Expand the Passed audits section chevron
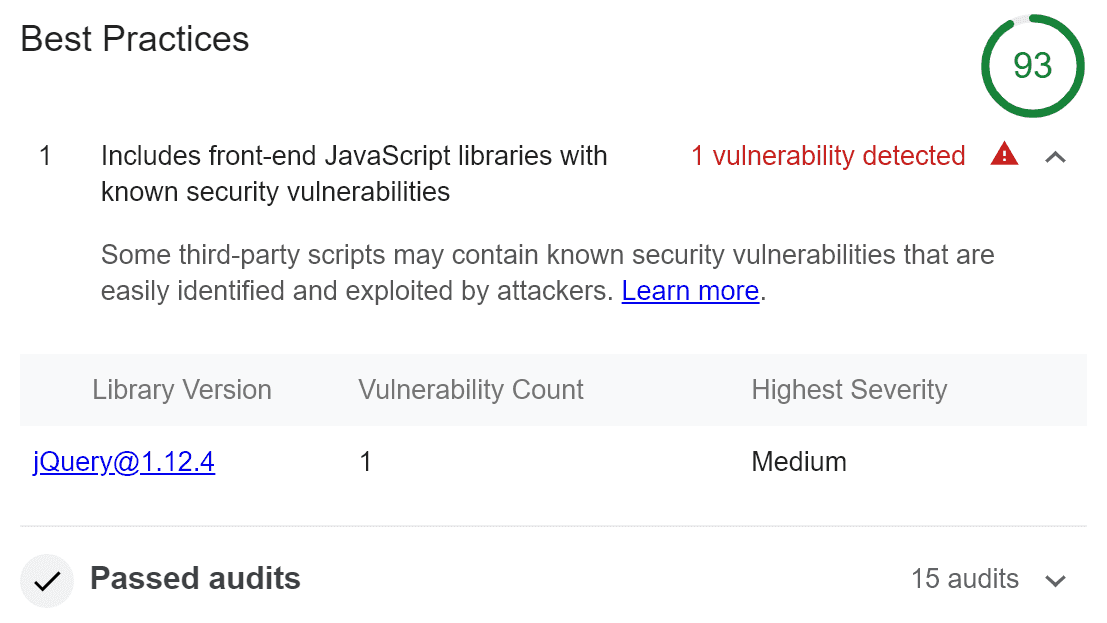This screenshot has width=1107, height=623. [1055, 580]
